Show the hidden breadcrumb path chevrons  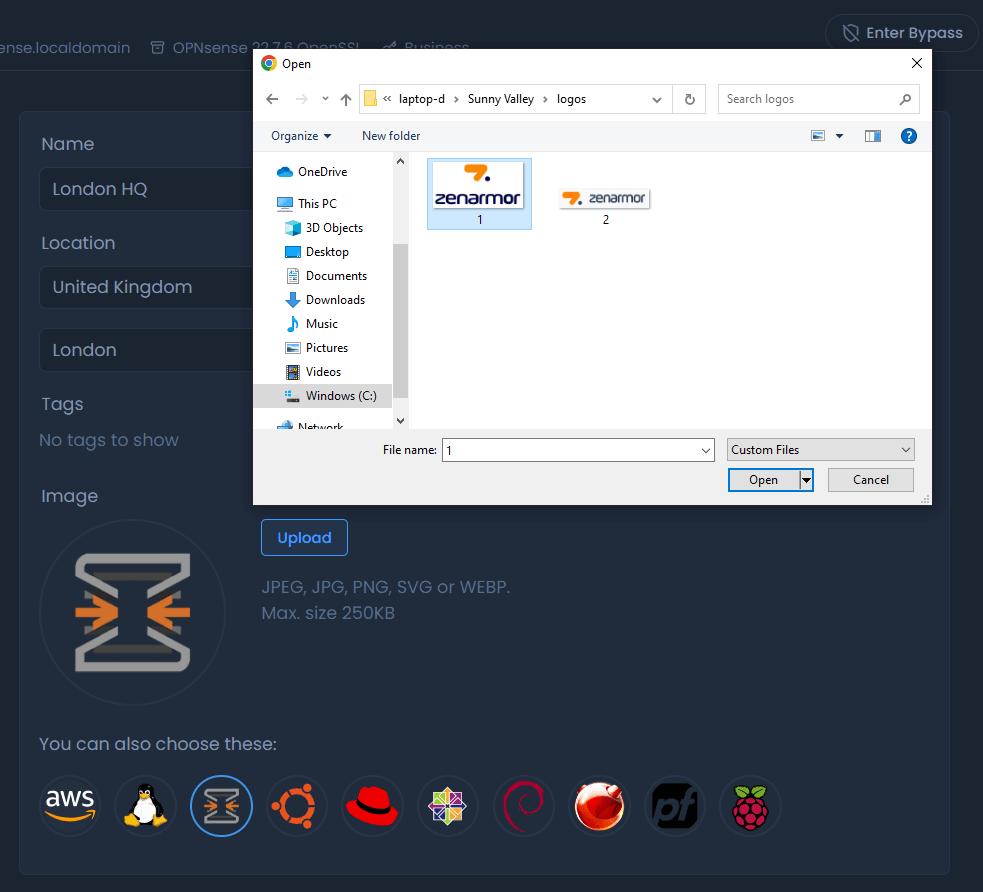point(387,98)
